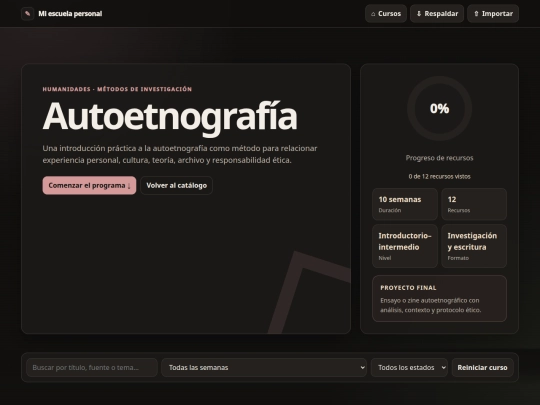This screenshot has height=405, width=540.
Task: Click the Investigación y escritura Formato card
Action: 474,246
